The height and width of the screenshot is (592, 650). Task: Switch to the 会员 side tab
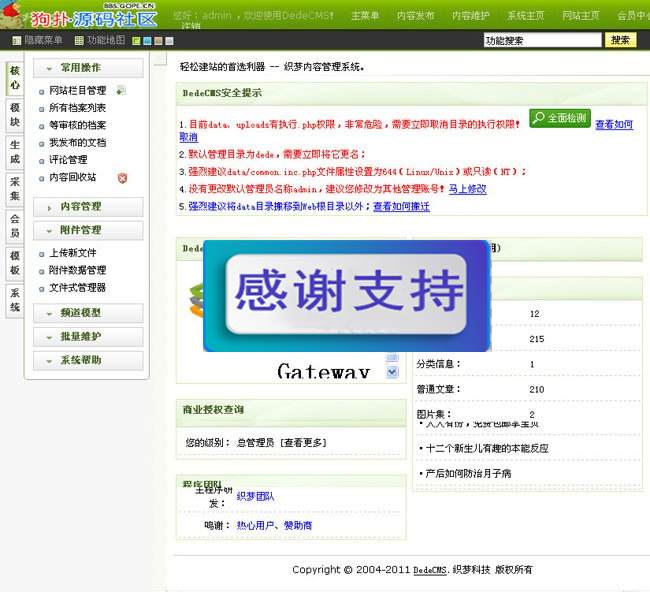[x=15, y=226]
